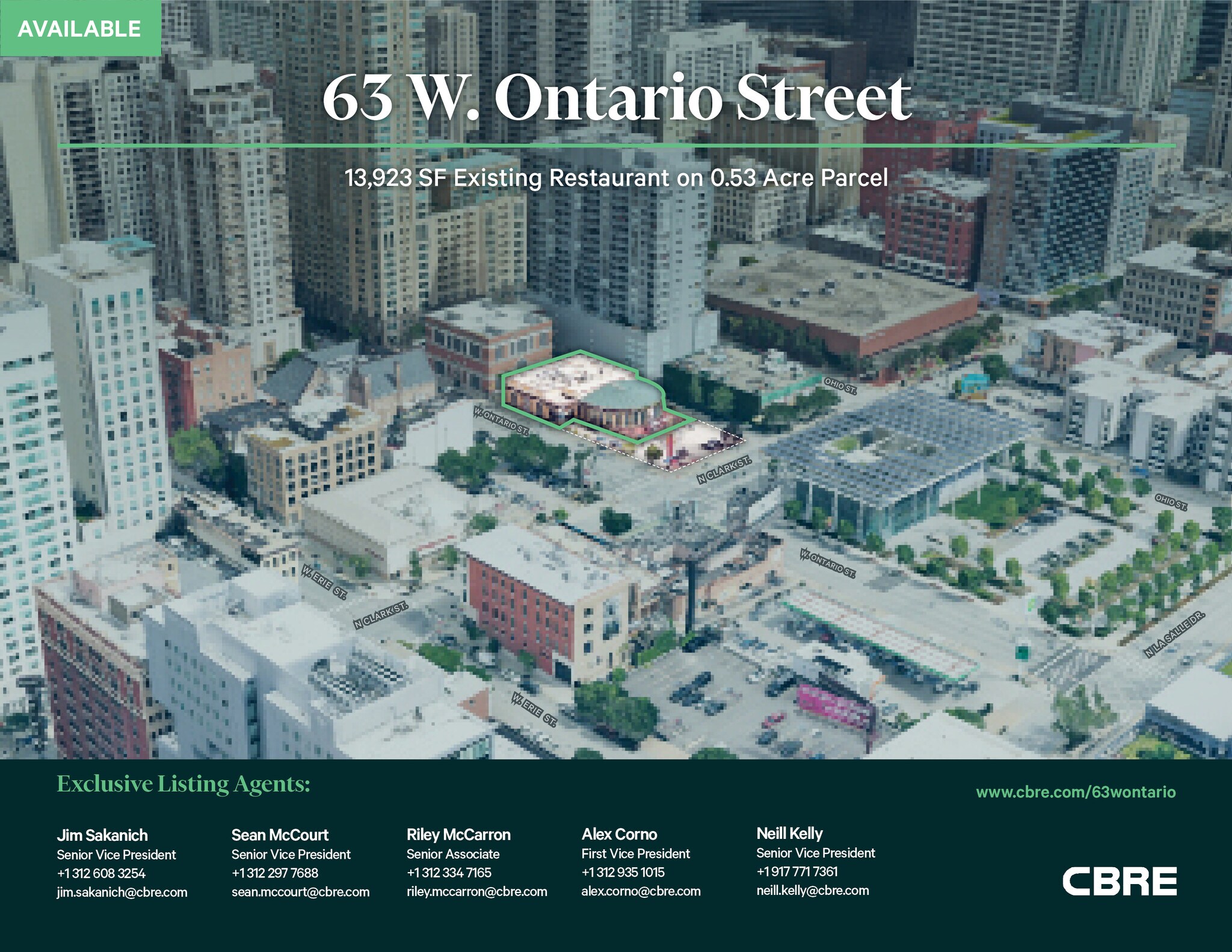This screenshot has width=1232, height=952.
Task: Click alex.corno@cbre.com email link
Action: 641,891
